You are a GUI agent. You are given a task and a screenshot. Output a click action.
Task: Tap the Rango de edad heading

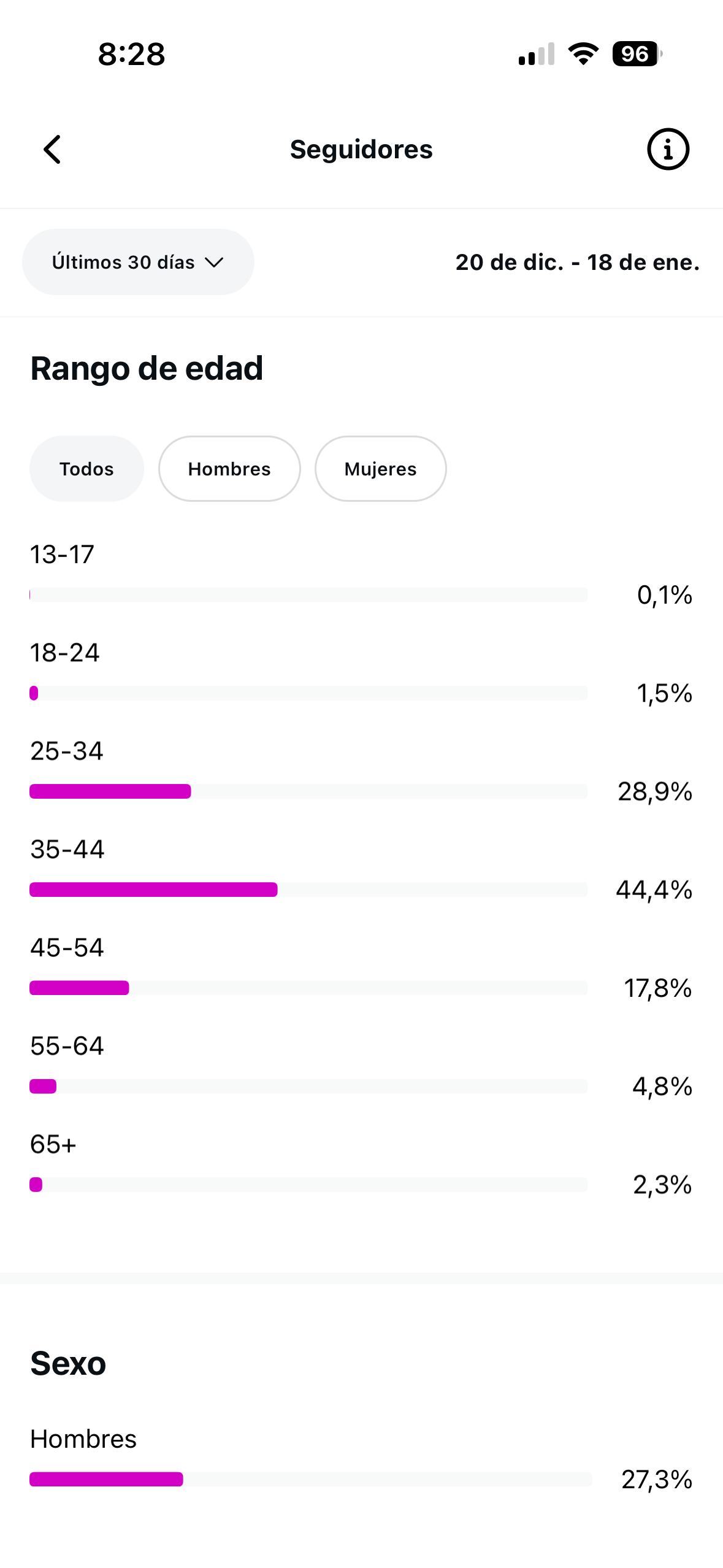point(147,369)
